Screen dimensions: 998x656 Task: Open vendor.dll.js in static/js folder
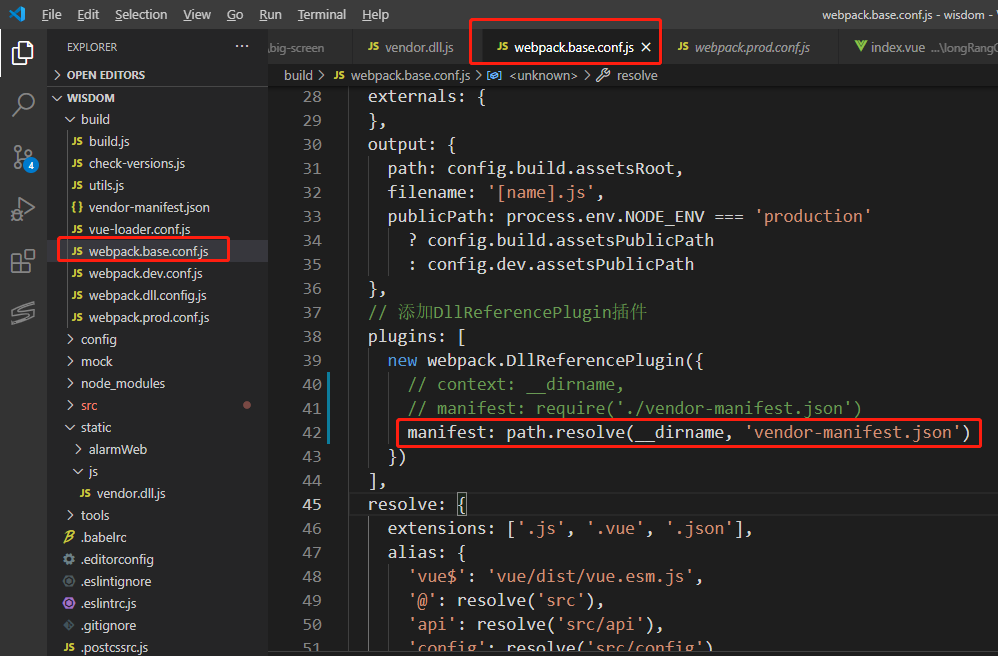click(x=157, y=494)
